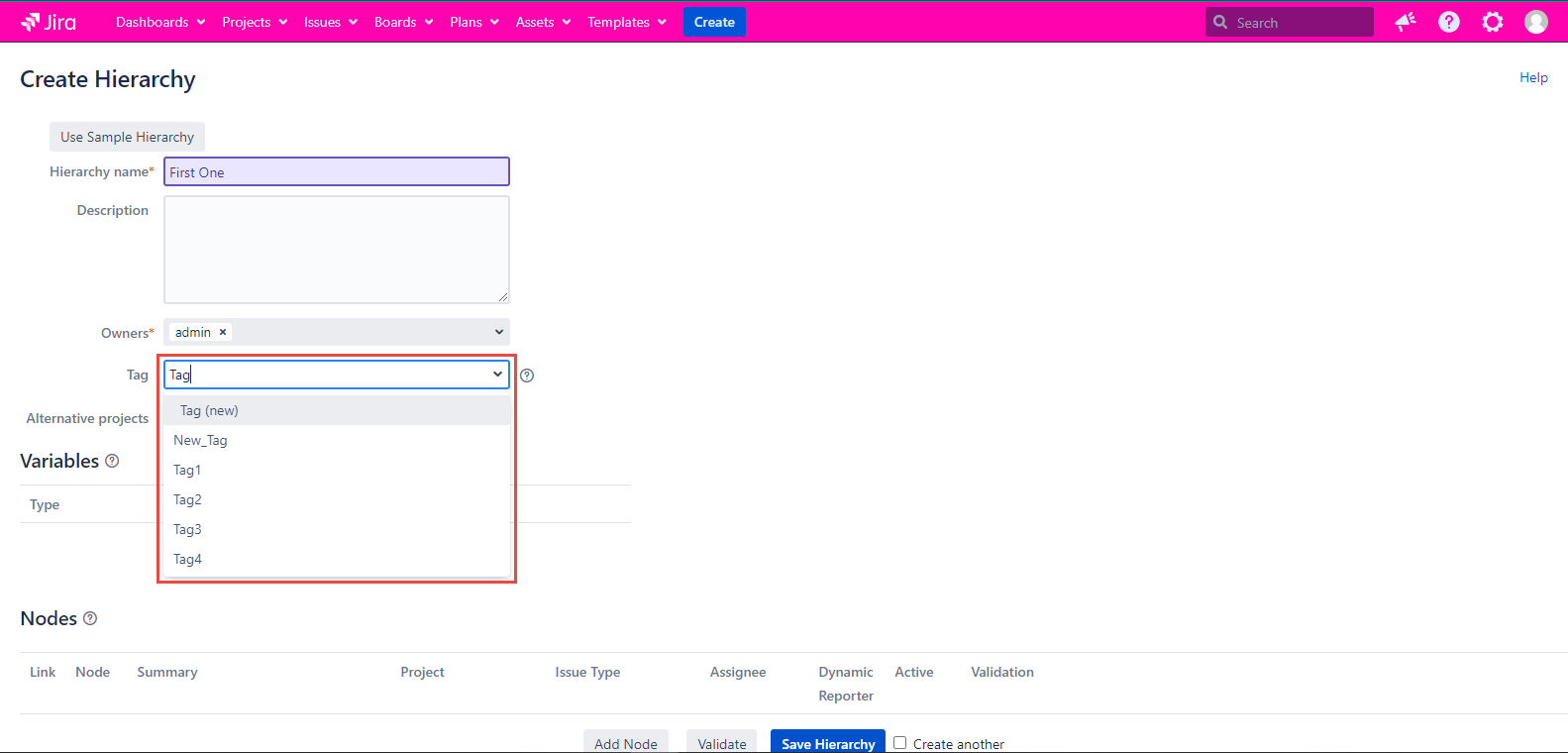Screen dimensions: 1568x753
Task: Click into the Description text area
Action: coord(336,249)
